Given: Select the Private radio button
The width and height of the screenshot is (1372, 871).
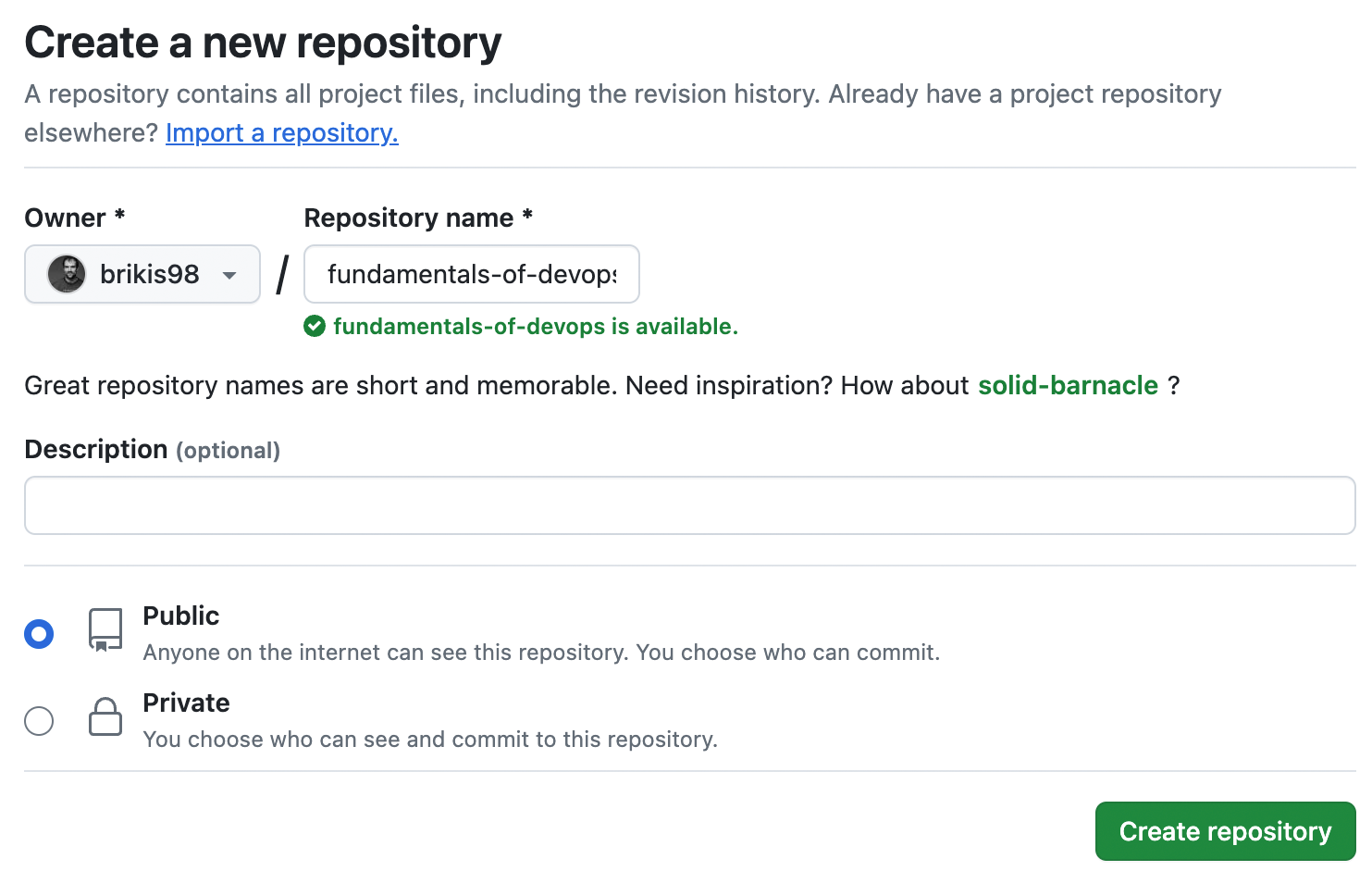Looking at the screenshot, I should (39, 720).
